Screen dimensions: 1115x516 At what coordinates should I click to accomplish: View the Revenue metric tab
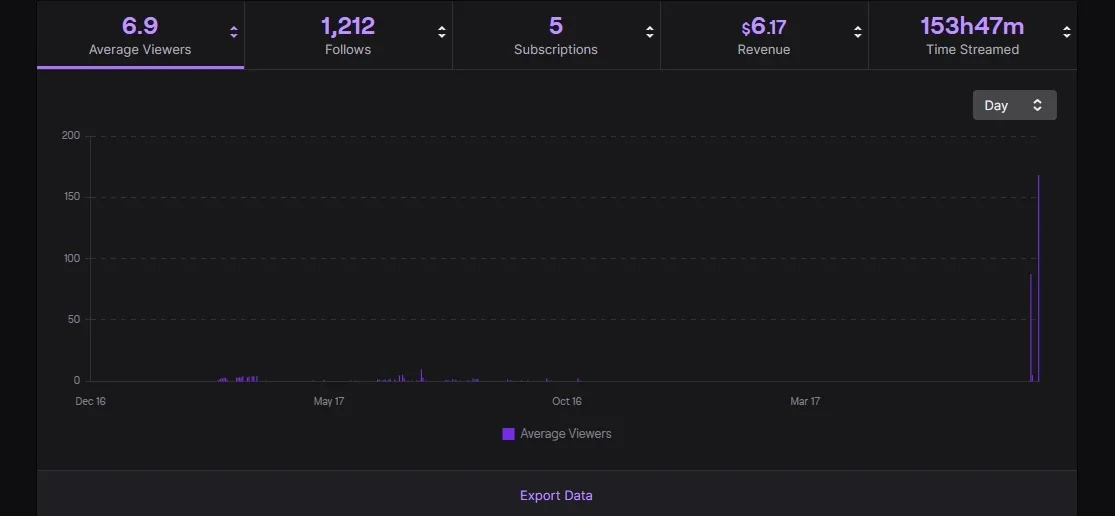(x=764, y=35)
